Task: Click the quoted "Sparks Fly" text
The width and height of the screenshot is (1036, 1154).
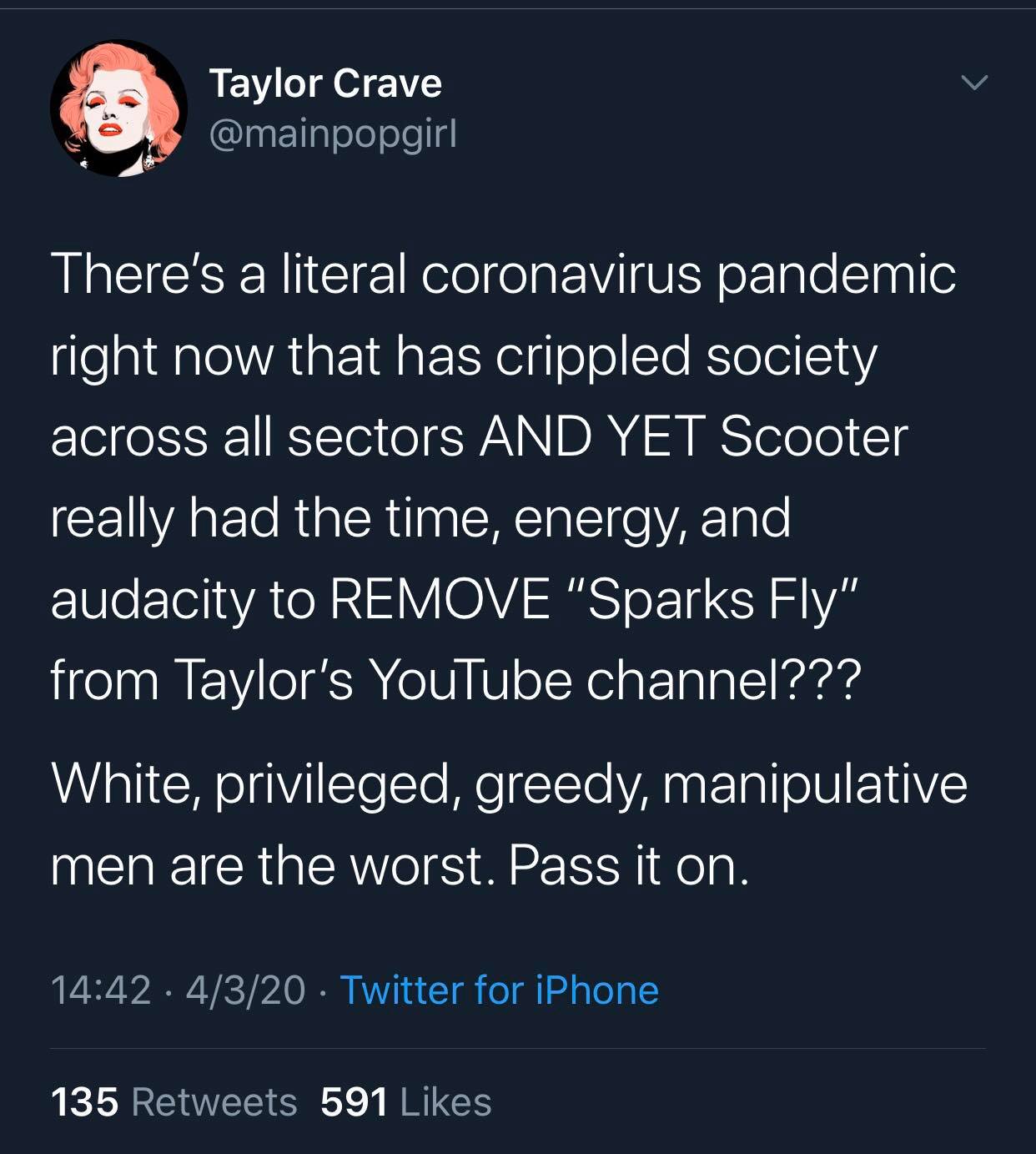Action: point(712,599)
